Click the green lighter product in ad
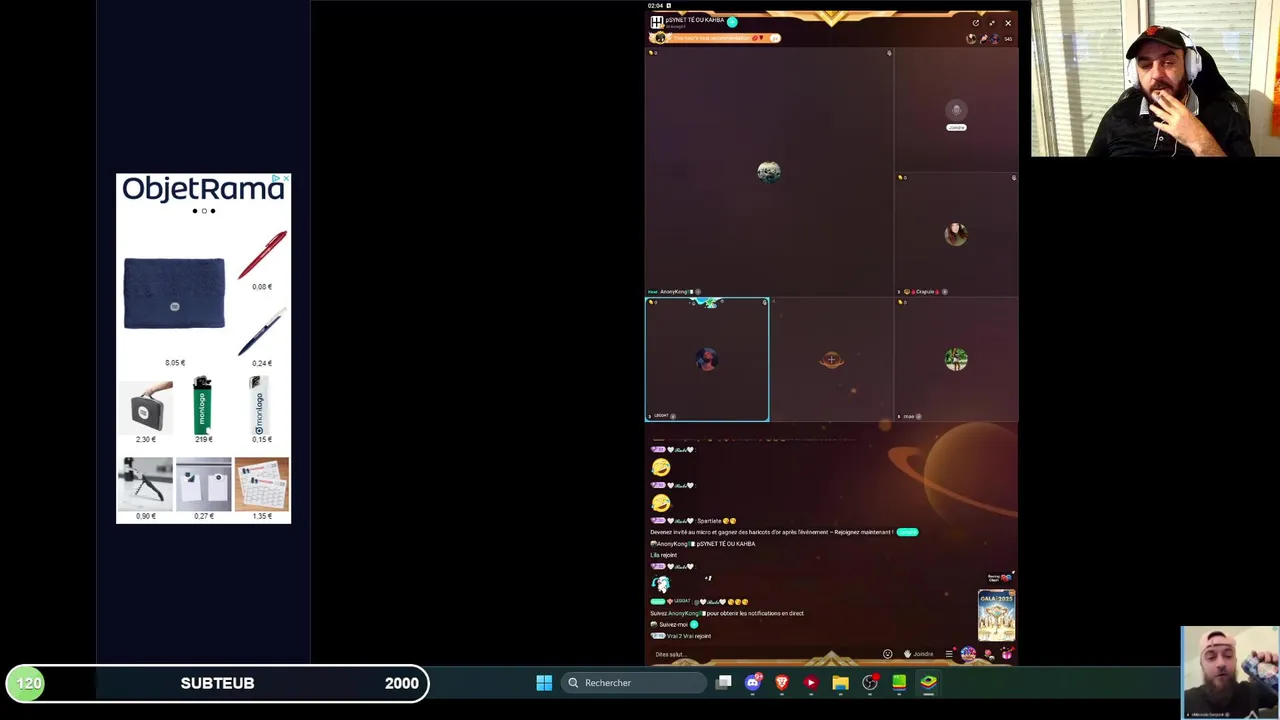Viewport: 1280px width, 720px height. [203, 405]
